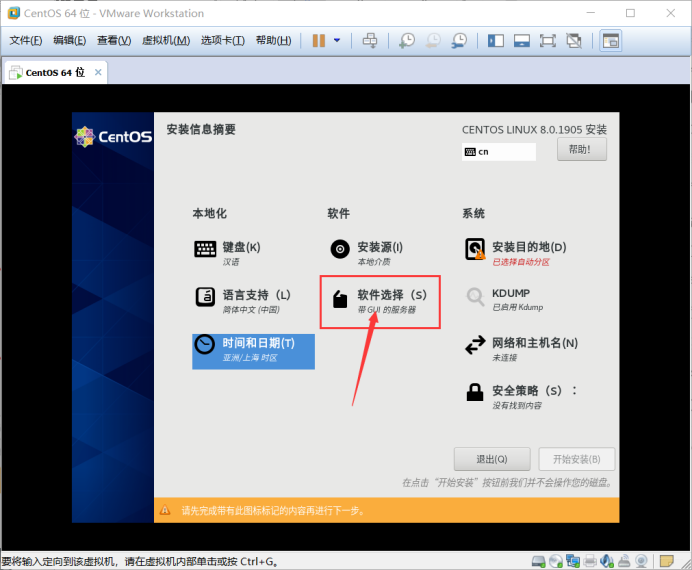
Task: Open the snapshot manager icon
Action: (x=459, y=41)
